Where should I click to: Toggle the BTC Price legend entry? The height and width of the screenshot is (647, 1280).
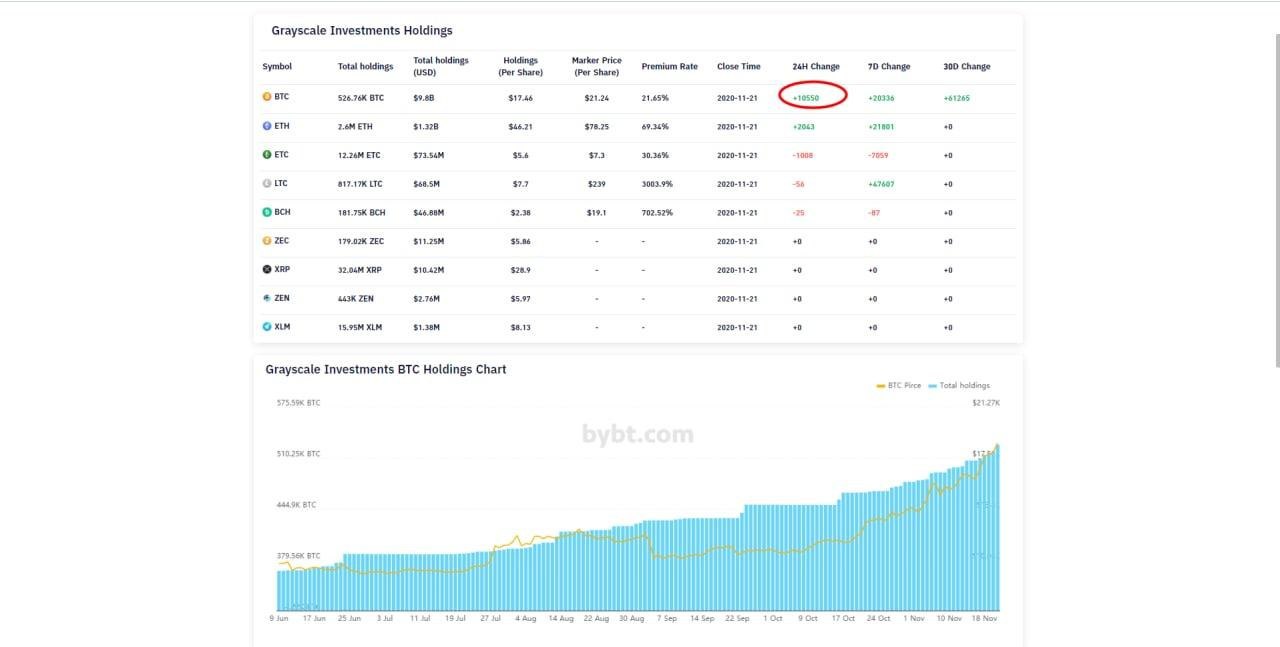pos(899,385)
